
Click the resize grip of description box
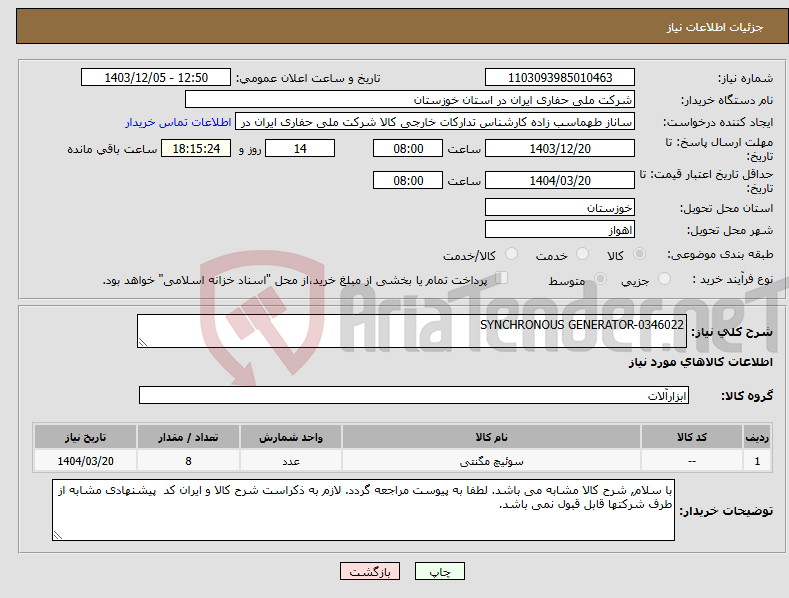click(x=142, y=342)
